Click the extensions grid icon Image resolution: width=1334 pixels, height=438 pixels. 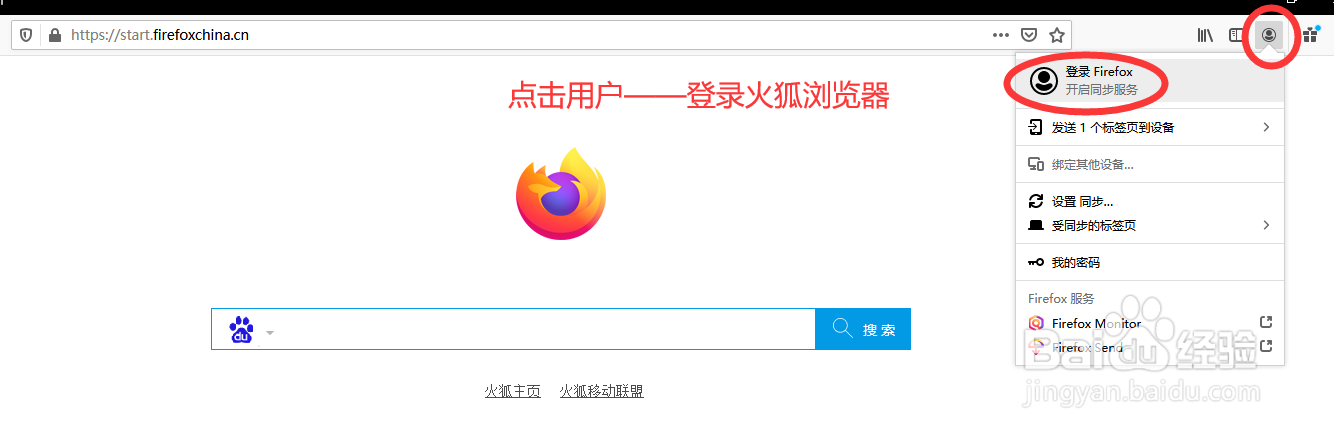pos(1310,35)
